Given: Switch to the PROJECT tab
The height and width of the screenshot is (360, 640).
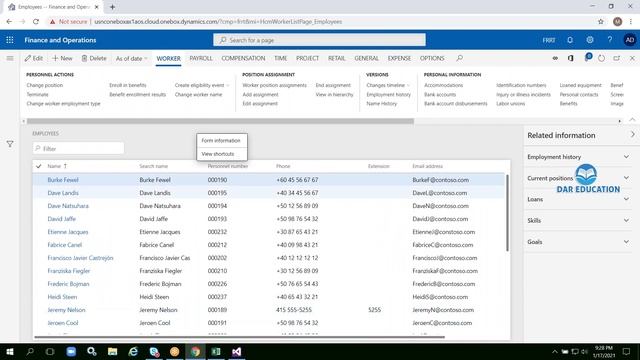Looking at the screenshot, I should (x=307, y=58).
